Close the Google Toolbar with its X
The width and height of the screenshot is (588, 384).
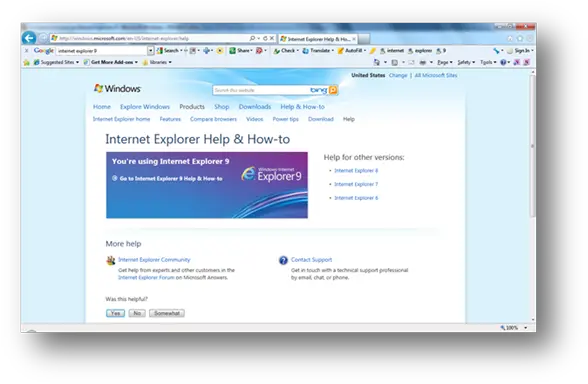pos(26,51)
